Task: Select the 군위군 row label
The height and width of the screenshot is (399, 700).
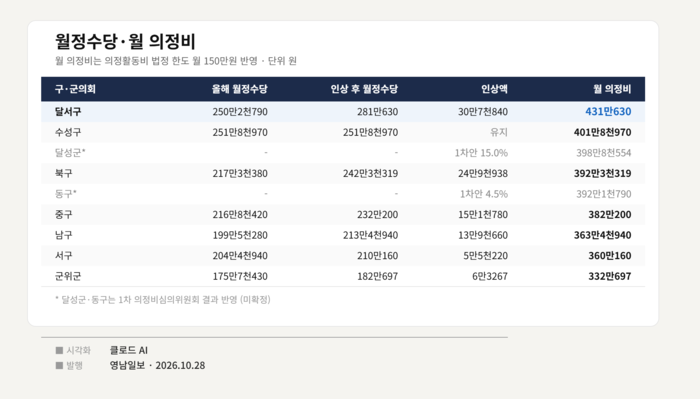Action: coord(68,276)
